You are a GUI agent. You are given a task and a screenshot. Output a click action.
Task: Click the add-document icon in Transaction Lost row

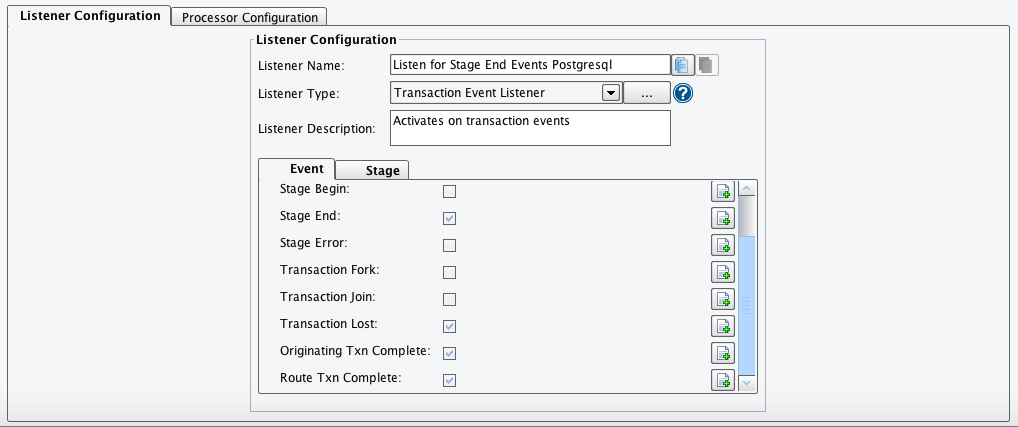click(723, 326)
